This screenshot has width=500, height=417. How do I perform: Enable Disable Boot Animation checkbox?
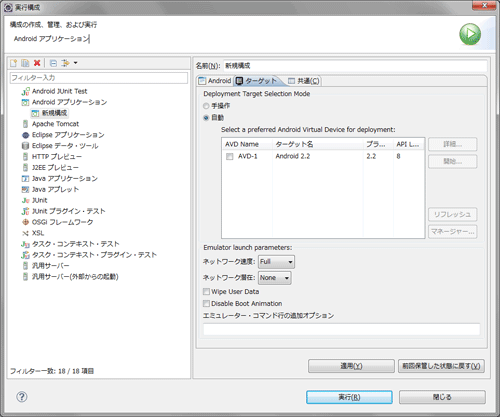click(x=206, y=304)
